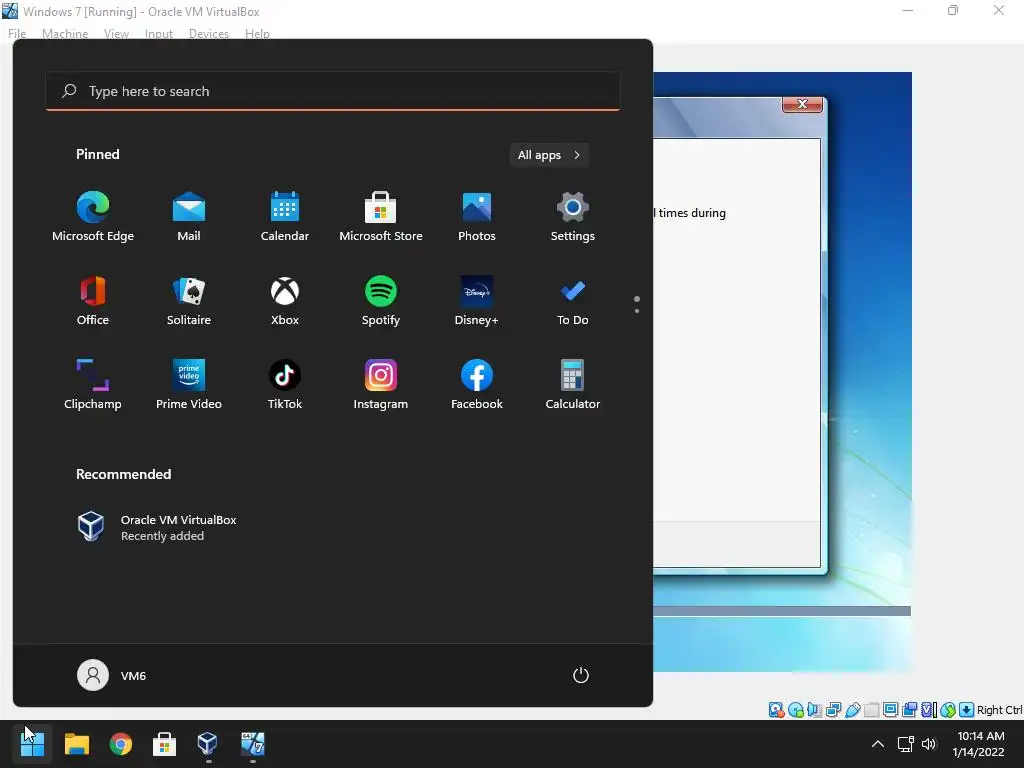Open Microsoft Store in the Pinned grid
The height and width of the screenshot is (768, 1024).
point(381,217)
